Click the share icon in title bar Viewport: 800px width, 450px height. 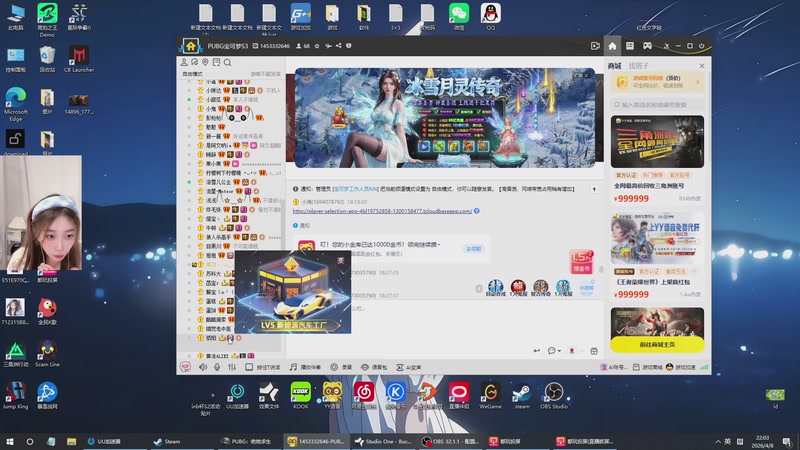(338, 46)
